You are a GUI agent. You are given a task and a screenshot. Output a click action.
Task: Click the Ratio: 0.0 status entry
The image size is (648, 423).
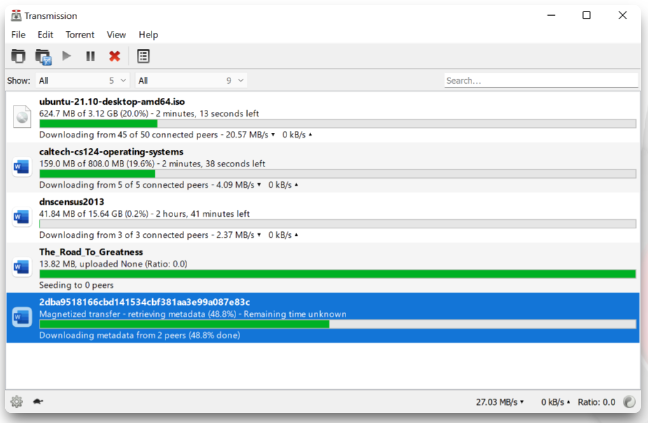pos(596,402)
